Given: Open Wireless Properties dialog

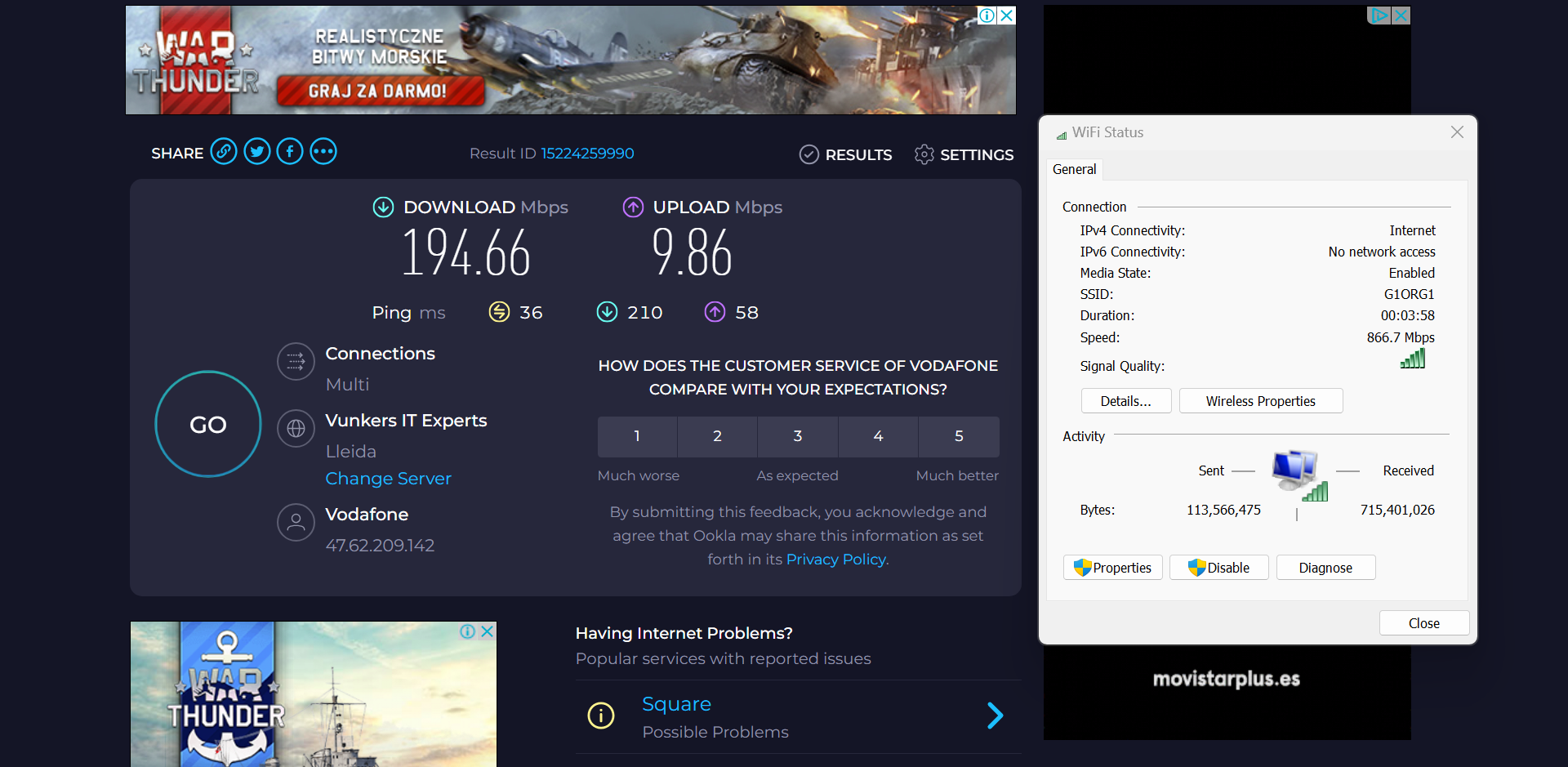Looking at the screenshot, I should click(x=1261, y=401).
